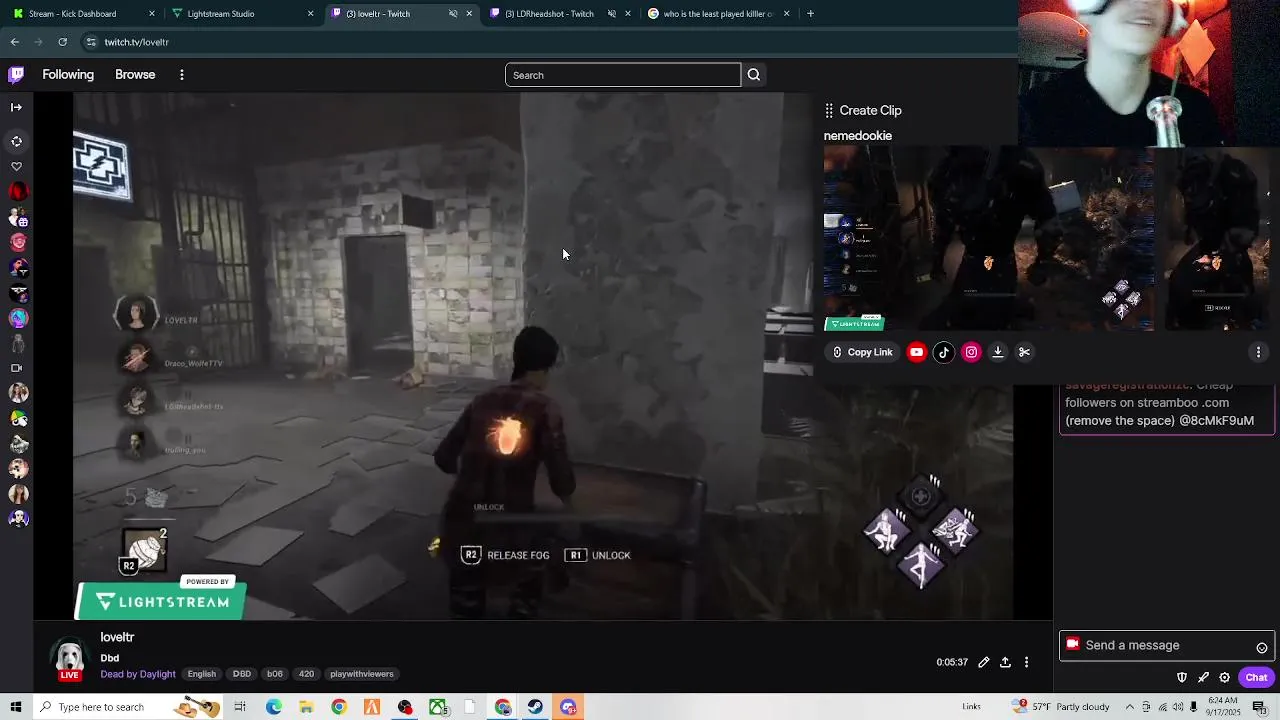The width and height of the screenshot is (1280, 720).
Task: Click the Create Clip header
Action: pos(870,111)
